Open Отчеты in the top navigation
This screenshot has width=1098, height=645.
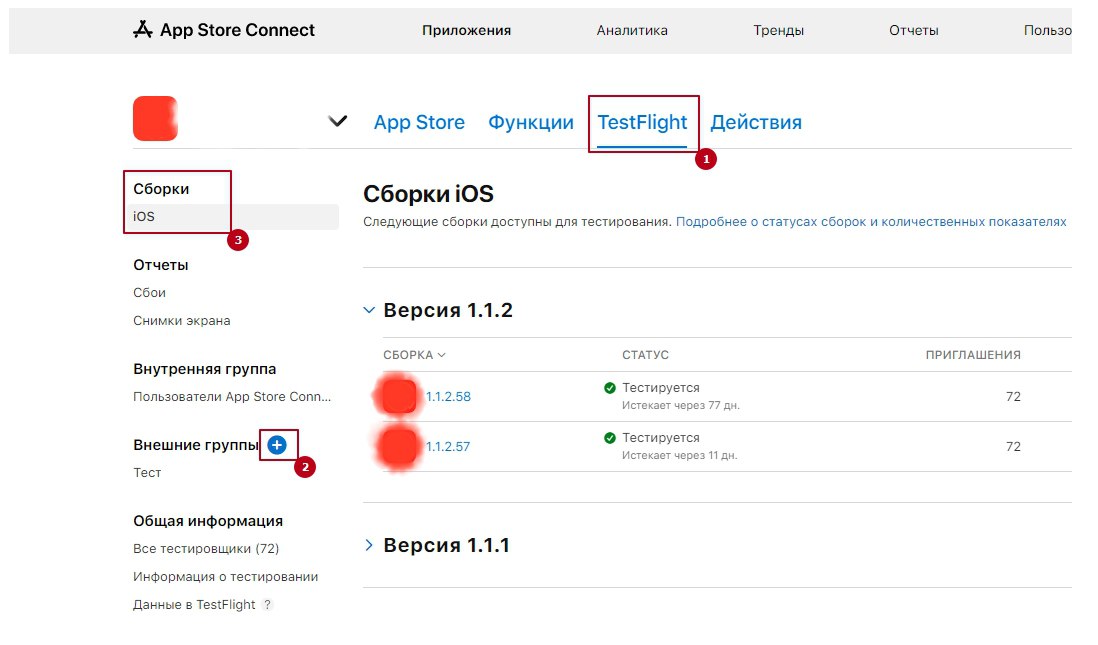click(913, 30)
